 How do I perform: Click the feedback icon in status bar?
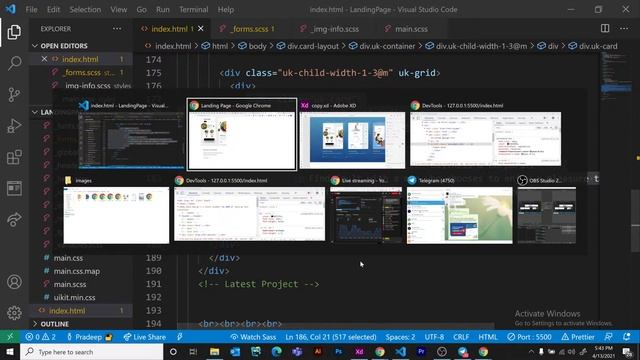point(609,337)
